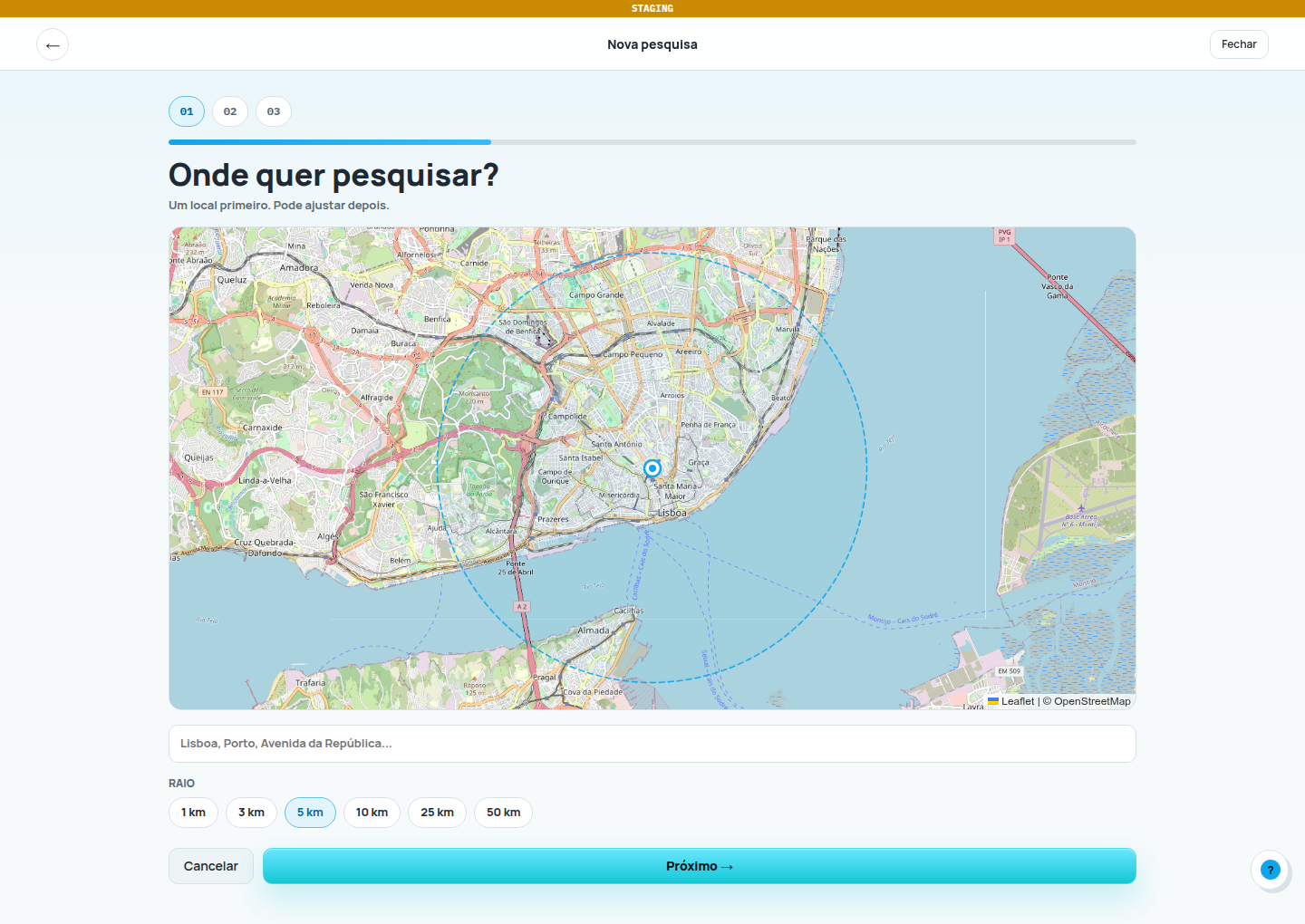
Task: Click the Linda-a-Velha label
Action: (x=265, y=481)
